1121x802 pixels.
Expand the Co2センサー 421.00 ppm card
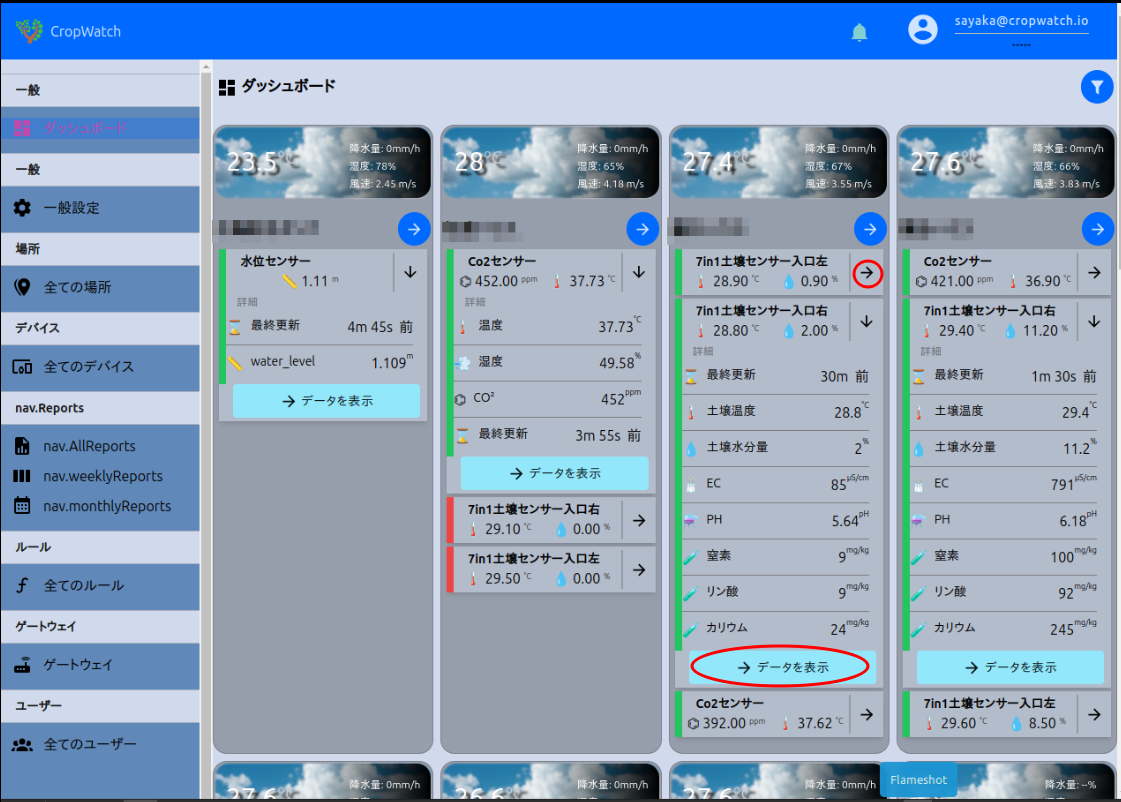pos(1095,272)
